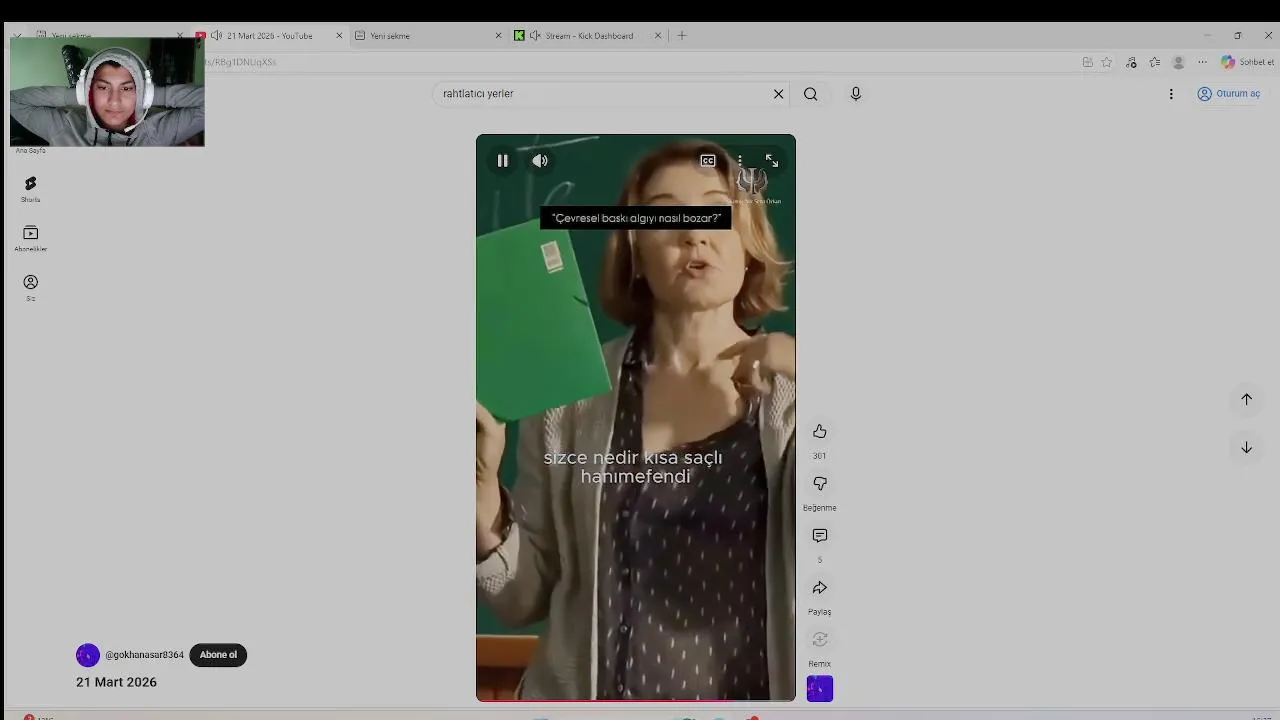
Task: Click the video progress bar
Action: pos(636,700)
